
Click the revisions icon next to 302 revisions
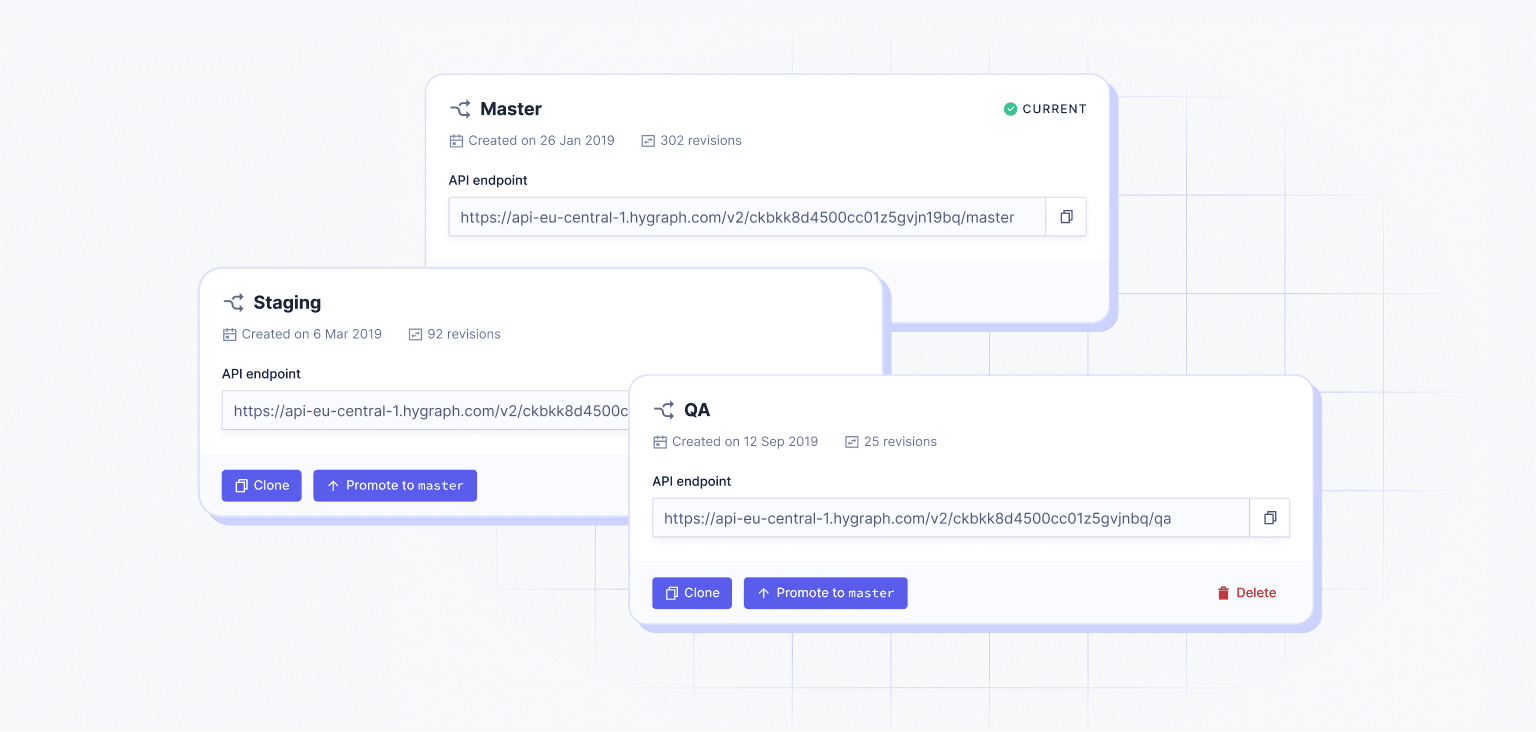point(648,141)
